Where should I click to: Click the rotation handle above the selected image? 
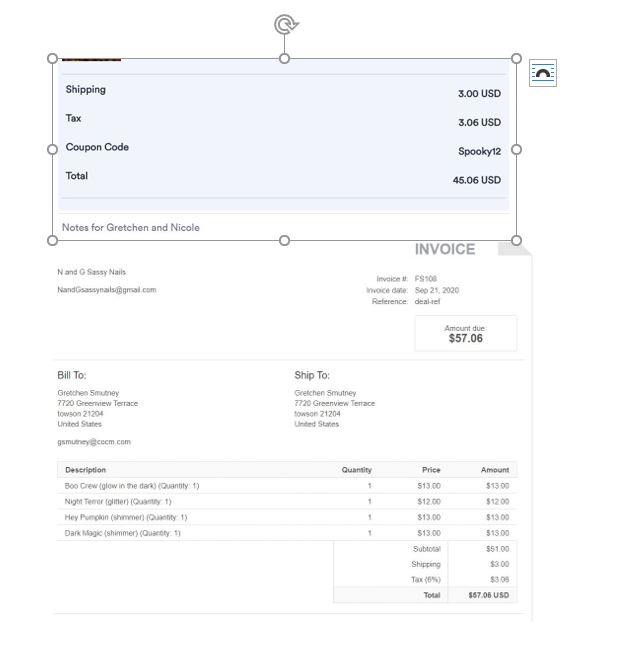[286, 24]
